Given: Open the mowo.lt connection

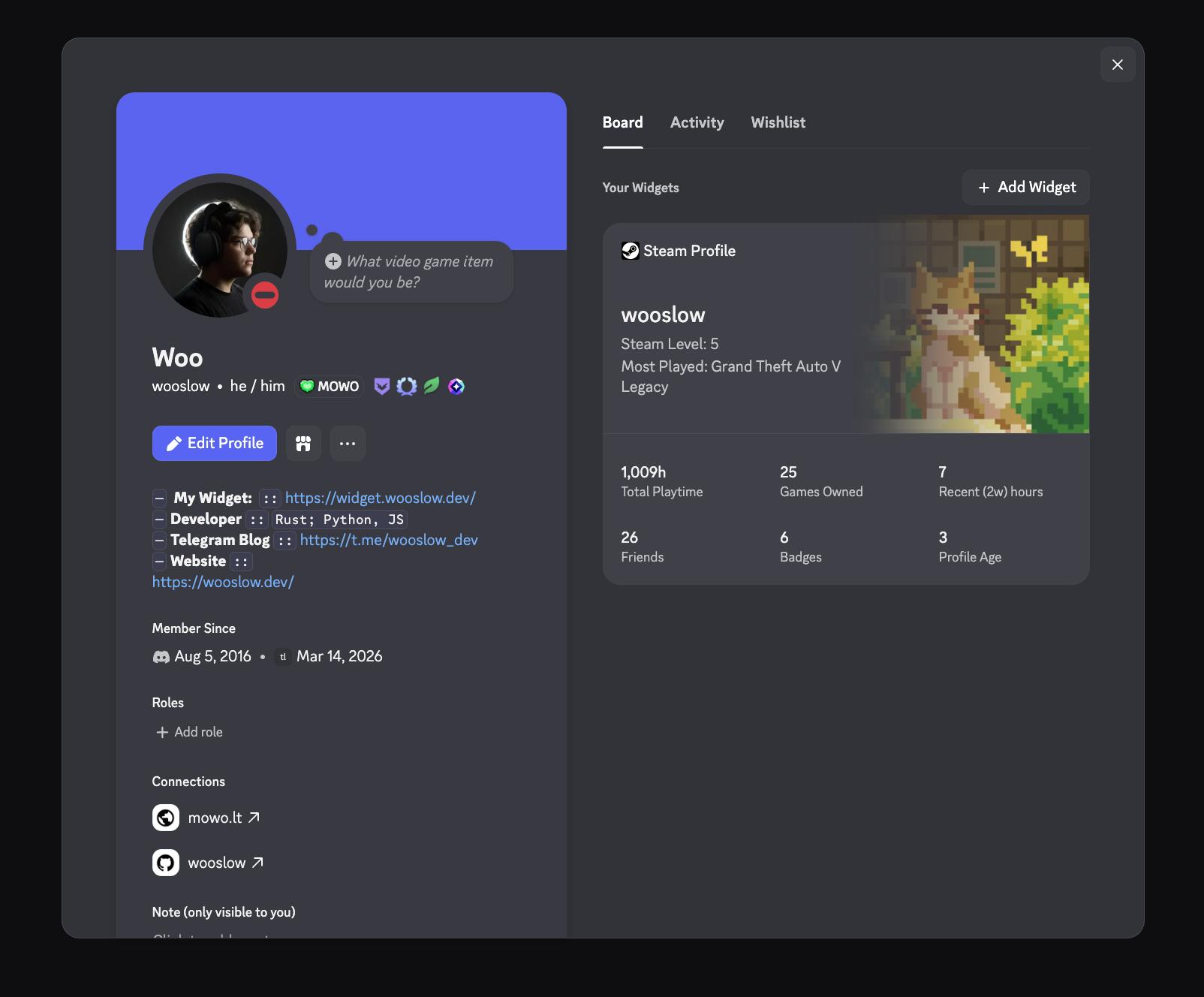Looking at the screenshot, I should coord(224,818).
